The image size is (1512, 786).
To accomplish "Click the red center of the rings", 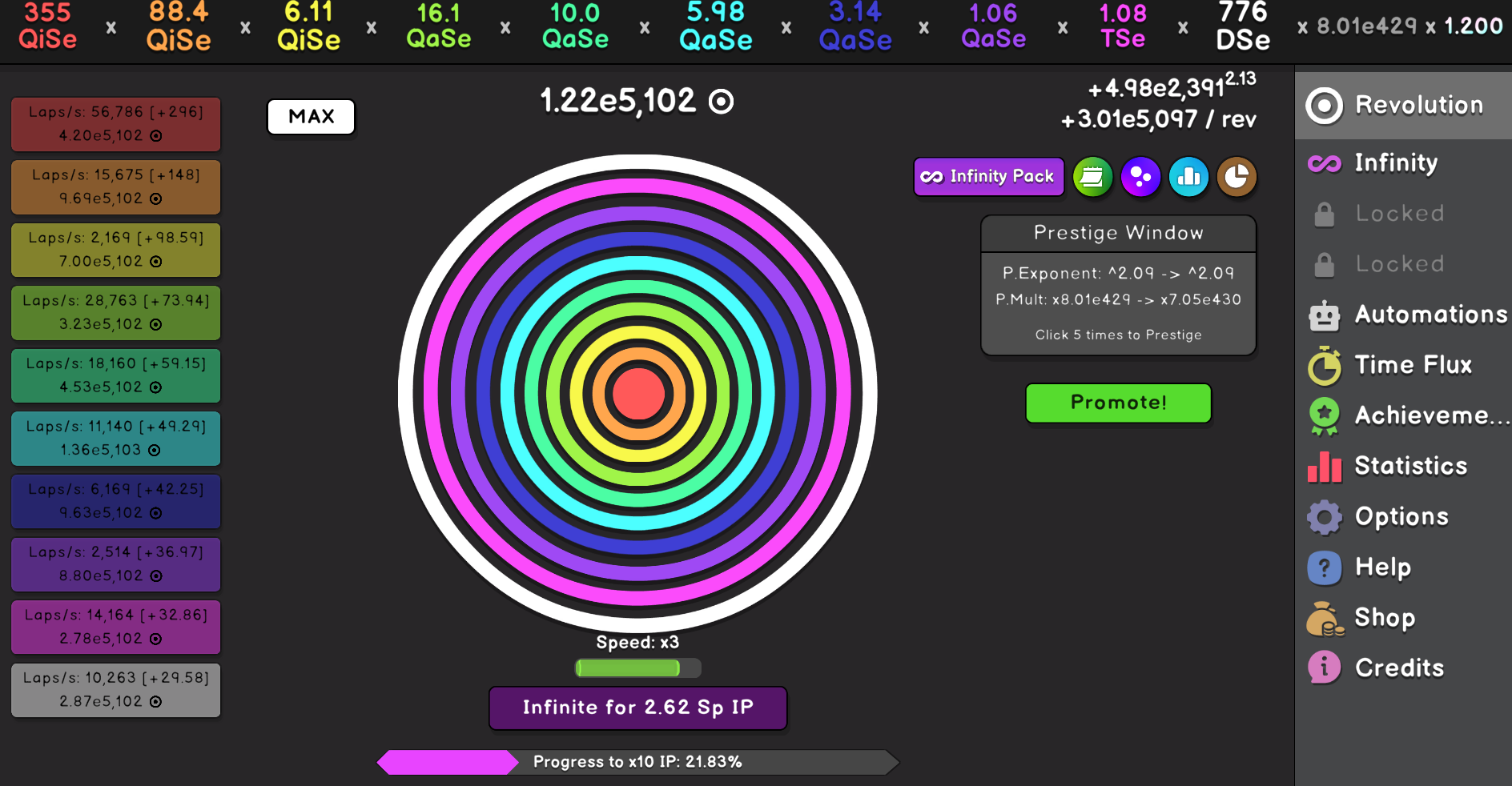I will click(638, 393).
